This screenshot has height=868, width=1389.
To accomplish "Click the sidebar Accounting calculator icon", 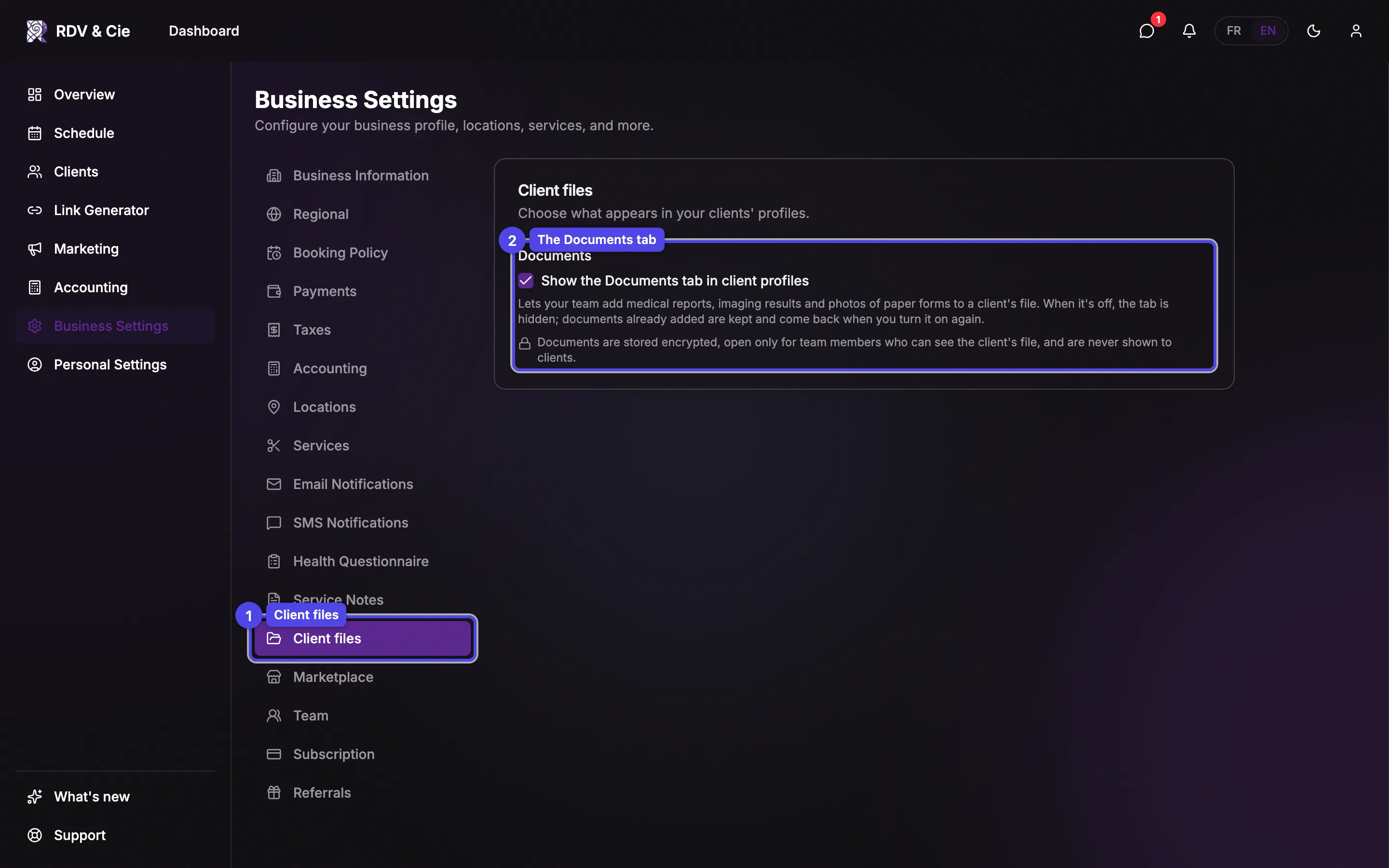I will pyautogui.click(x=35, y=287).
